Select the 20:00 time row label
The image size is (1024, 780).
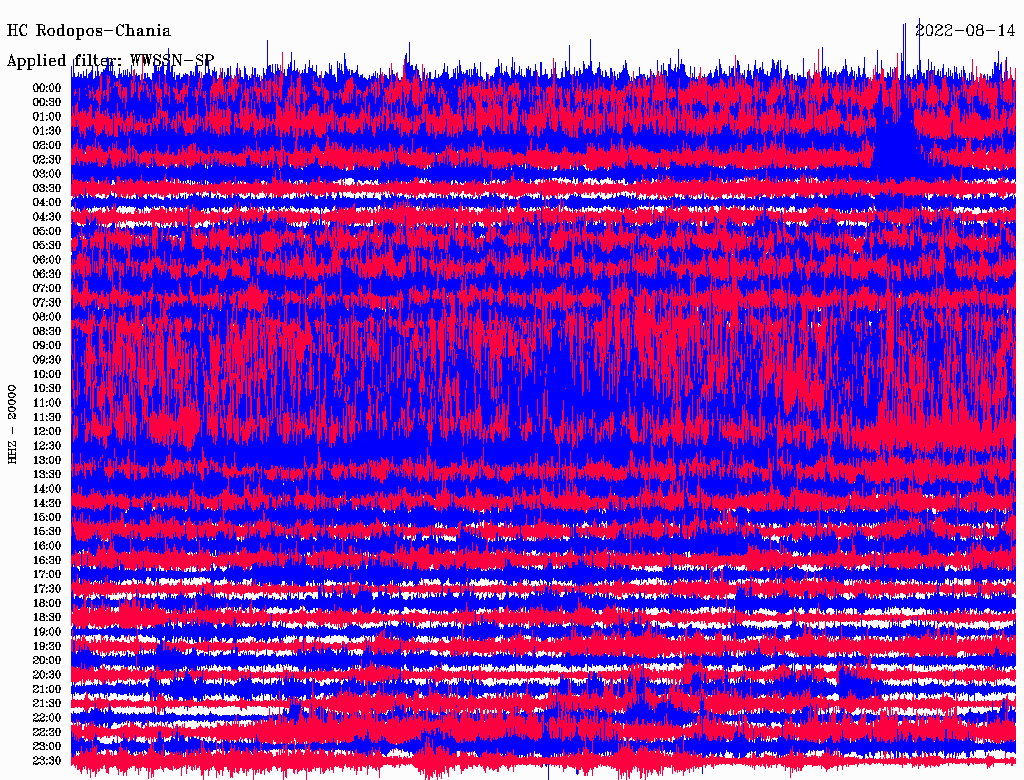coord(47,661)
